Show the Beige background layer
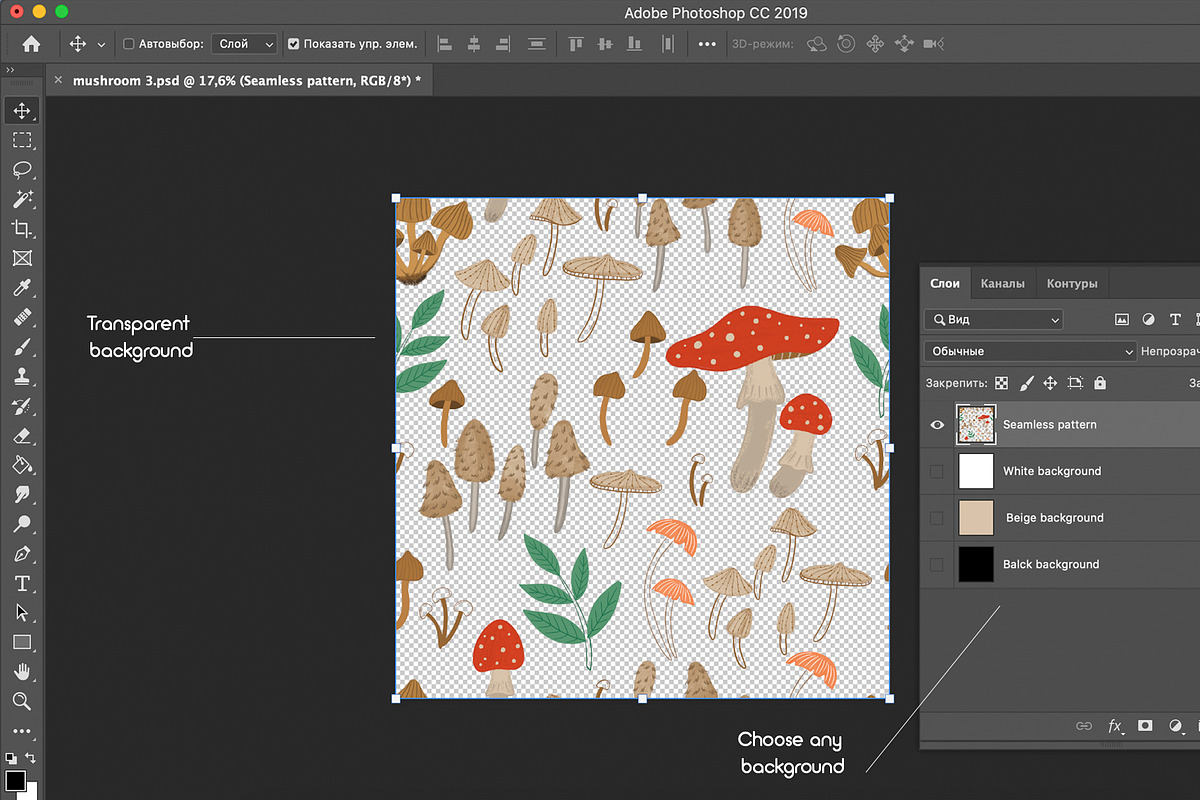Image resolution: width=1200 pixels, height=800 pixels. pos(937,518)
